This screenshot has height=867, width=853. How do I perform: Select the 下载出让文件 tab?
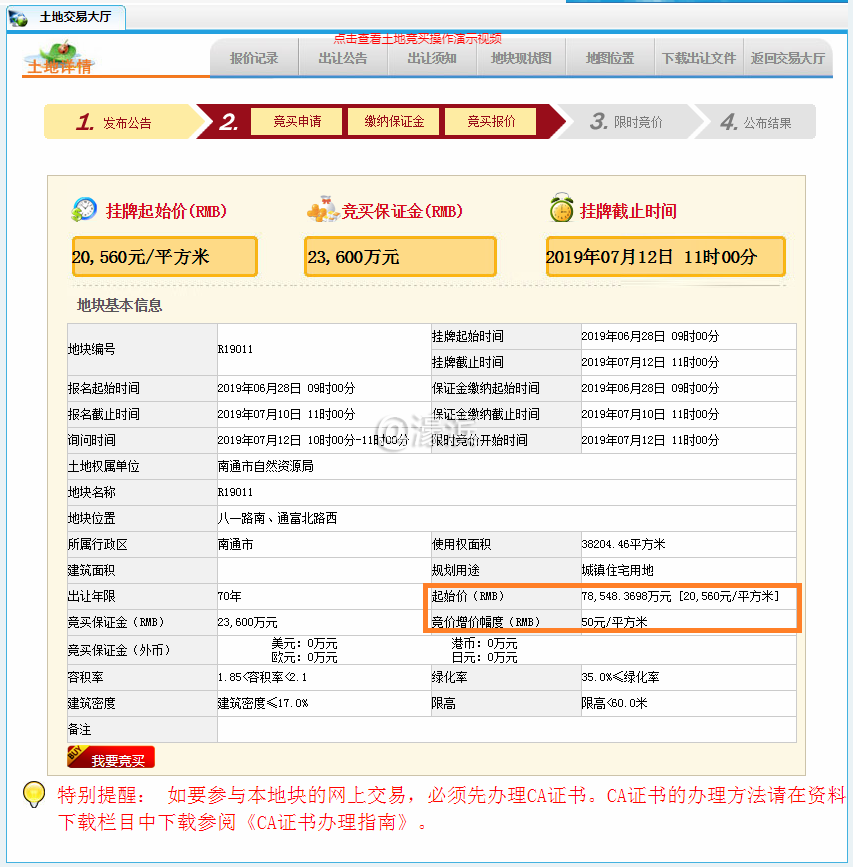(699, 58)
